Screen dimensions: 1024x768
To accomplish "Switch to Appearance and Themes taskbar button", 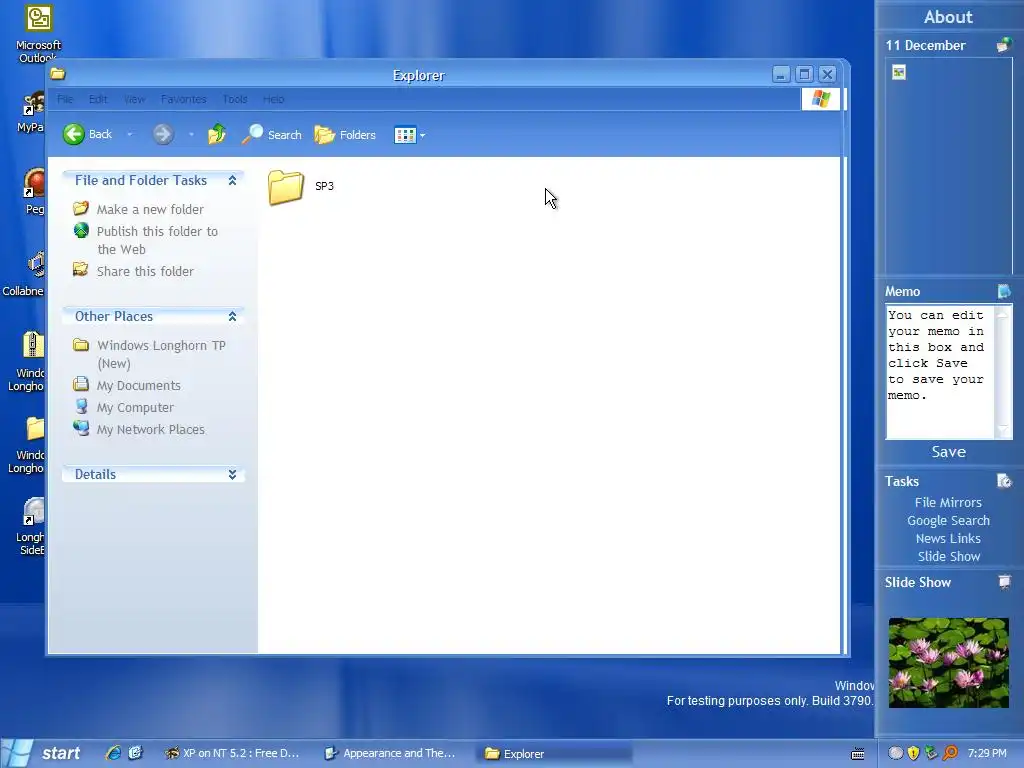I will tap(391, 754).
